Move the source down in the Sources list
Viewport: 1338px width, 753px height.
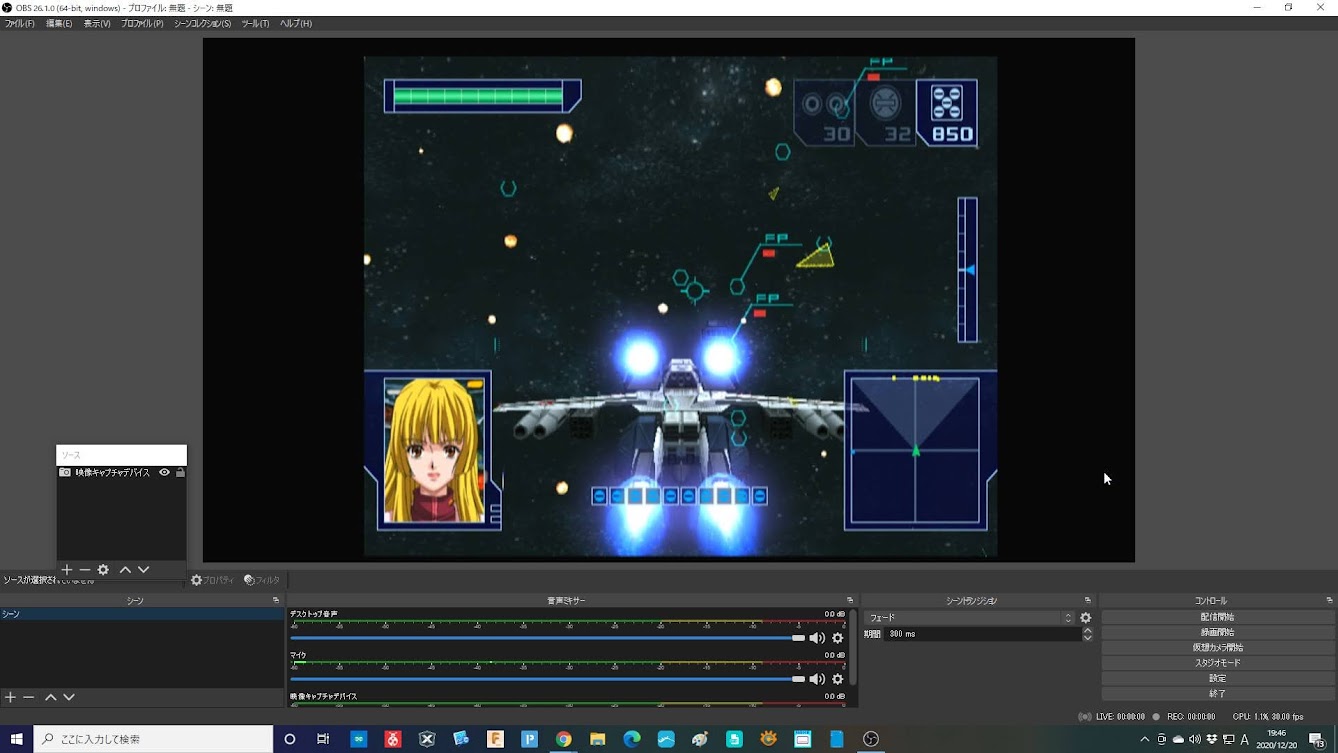coord(144,570)
